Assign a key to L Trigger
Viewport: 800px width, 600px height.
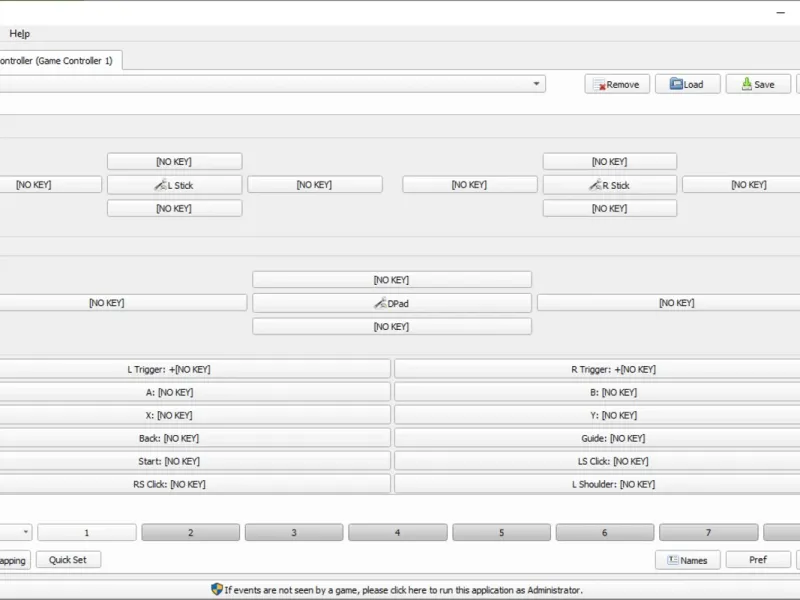click(195, 369)
